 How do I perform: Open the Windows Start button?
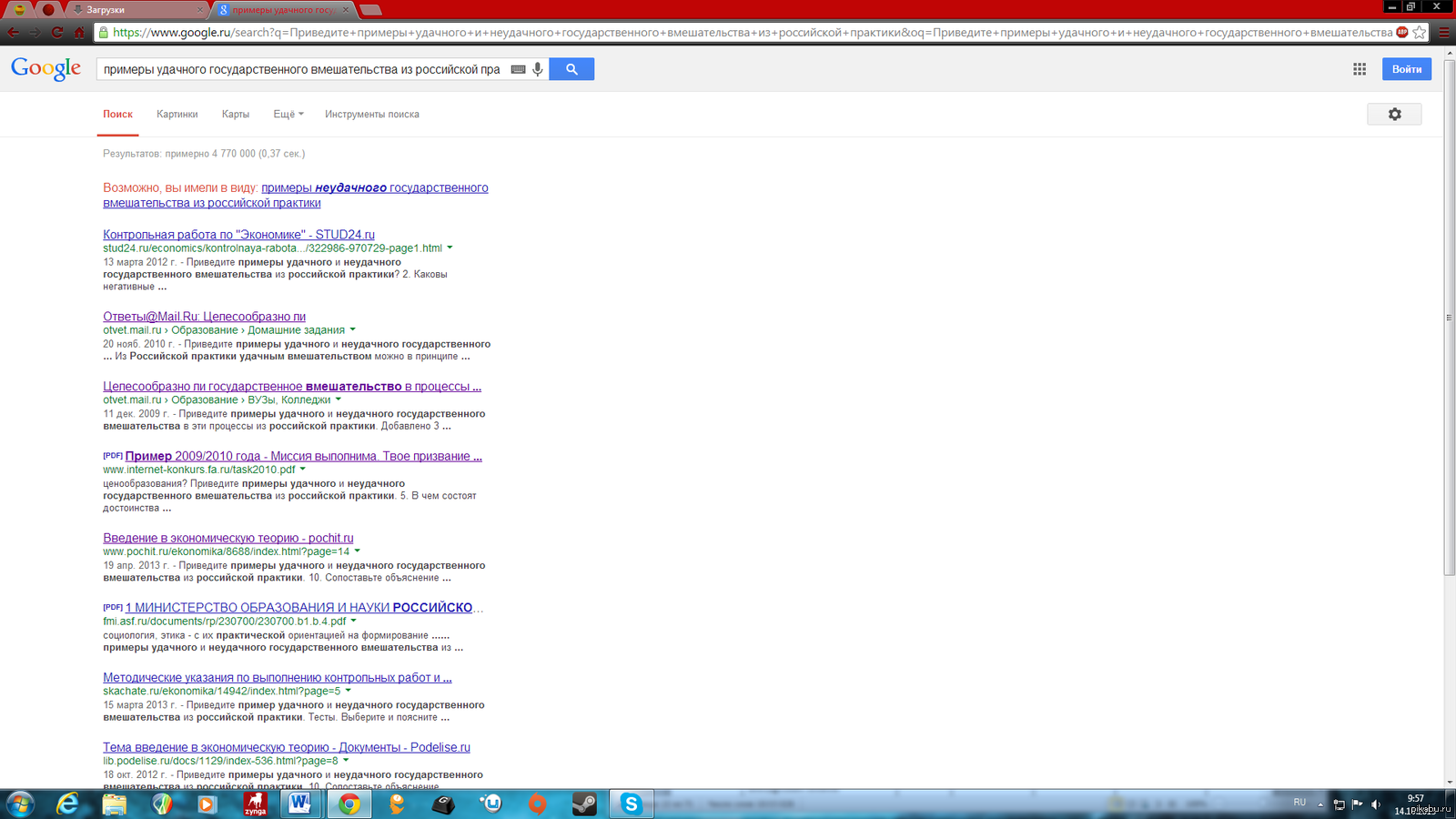(x=20, y=804)
